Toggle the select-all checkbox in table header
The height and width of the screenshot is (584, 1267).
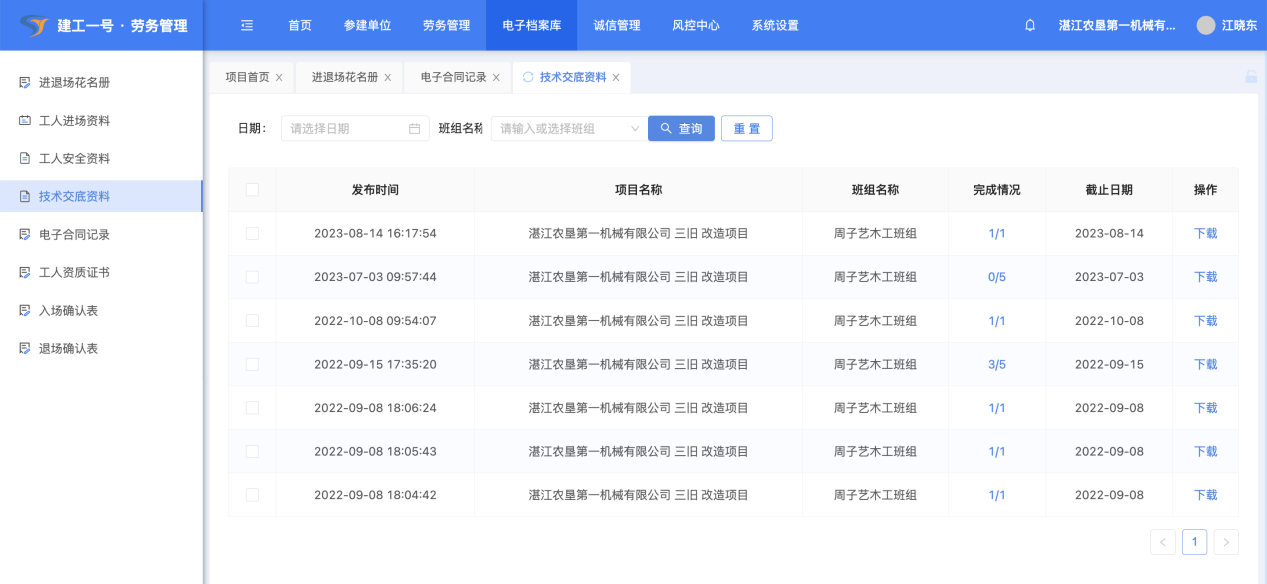coord(252,190)
